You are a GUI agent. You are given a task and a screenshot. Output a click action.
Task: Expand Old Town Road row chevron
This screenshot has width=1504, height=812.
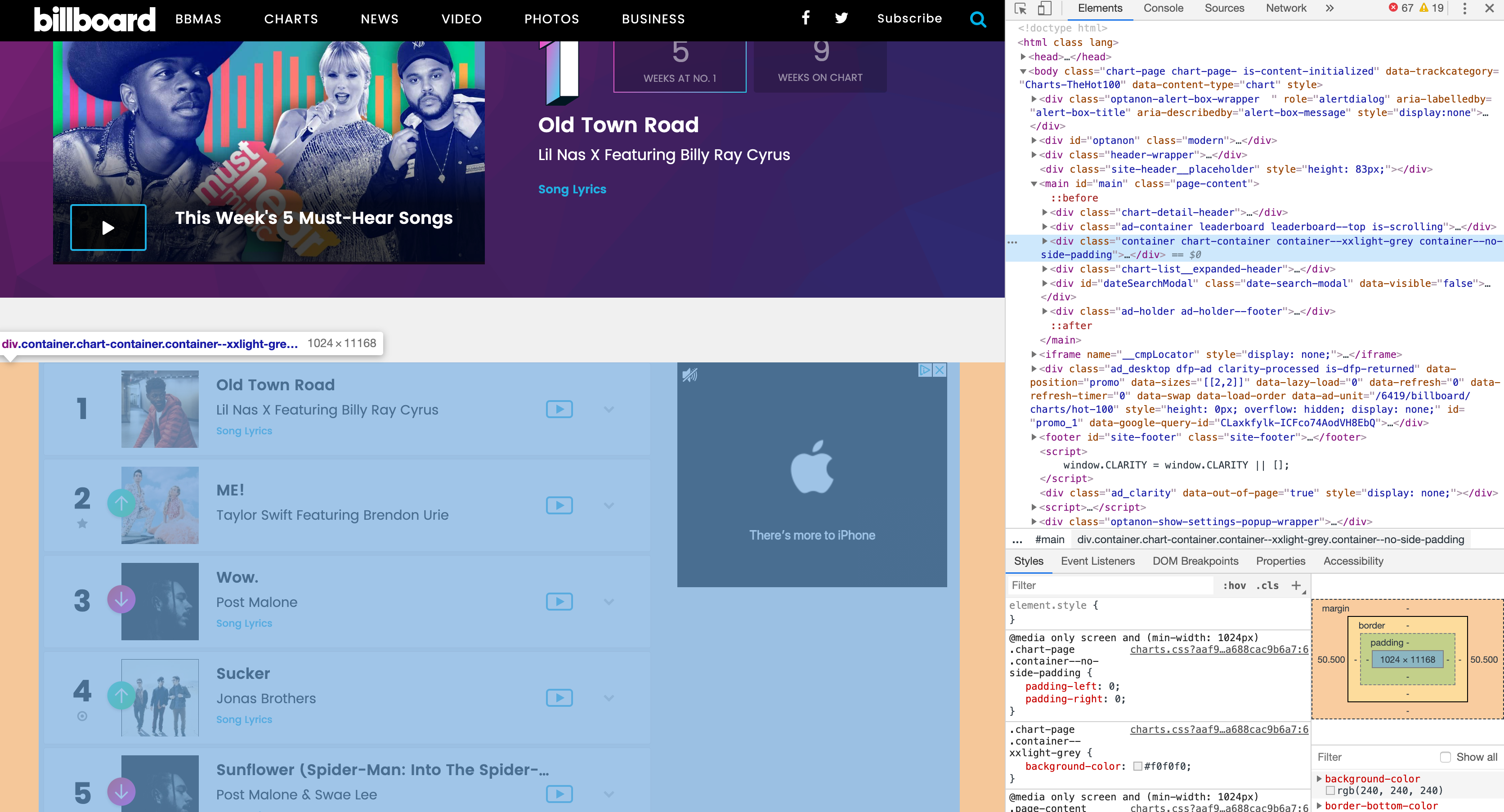coord(609,410)
